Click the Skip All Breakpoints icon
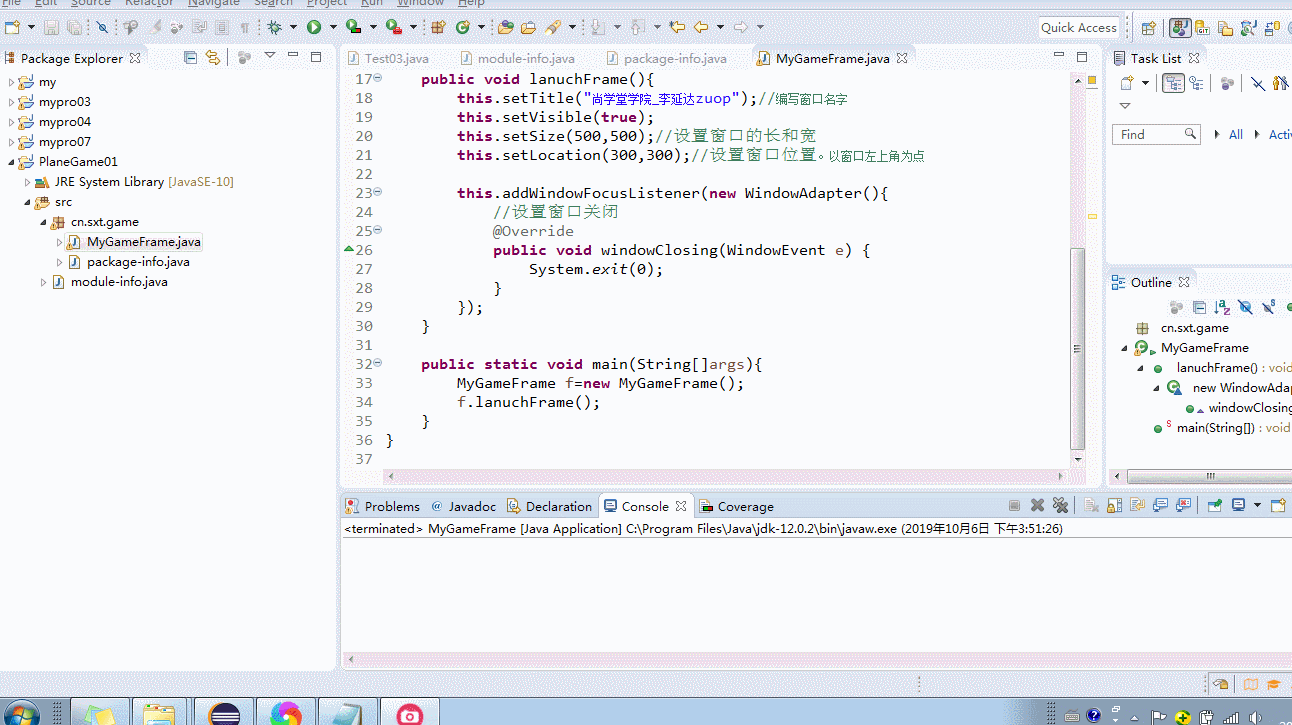This screenshot has width=1292, height=725. click(x=102, y=28)
